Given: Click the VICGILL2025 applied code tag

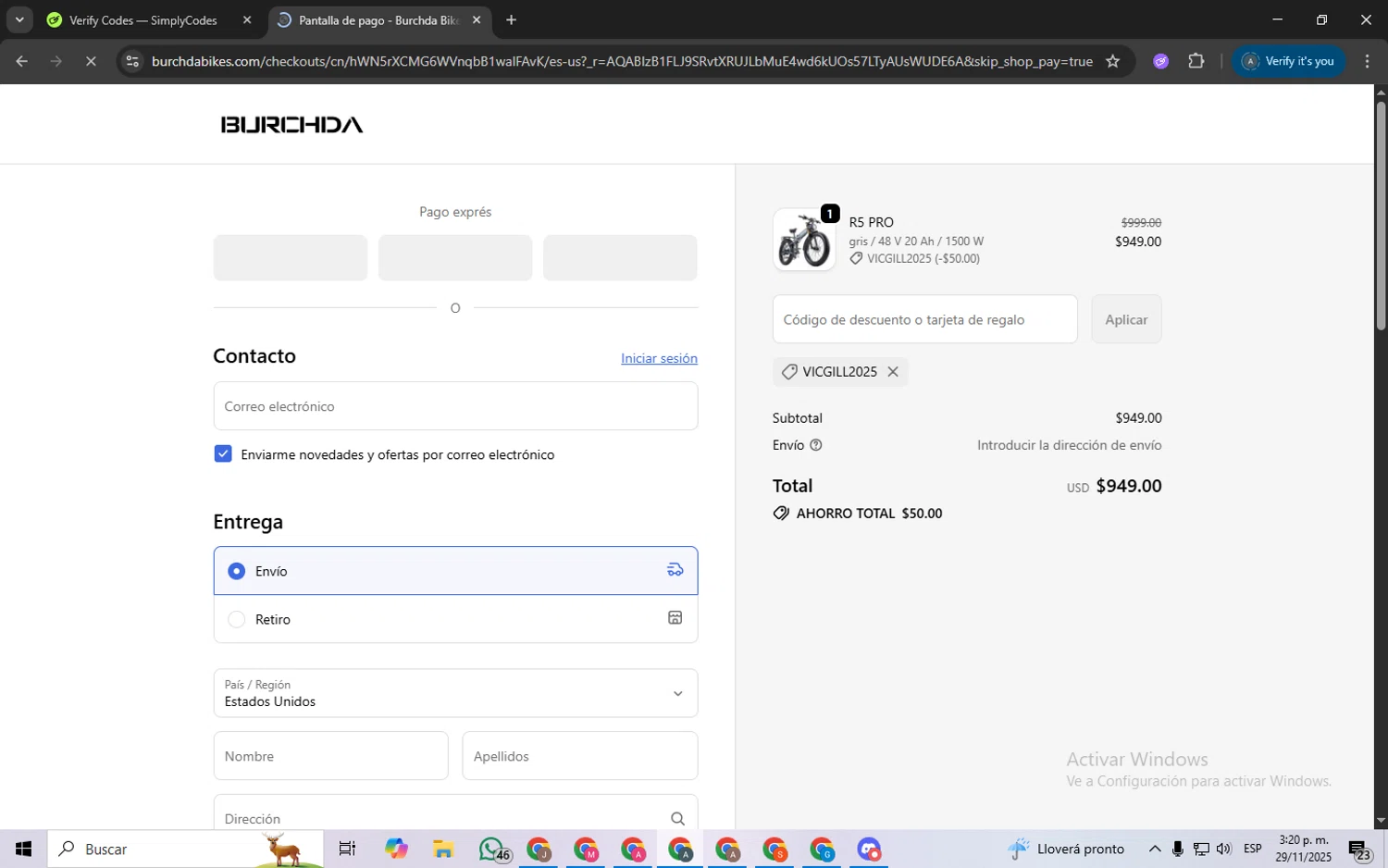Looking at the screenshot, I should click(840, 371).
